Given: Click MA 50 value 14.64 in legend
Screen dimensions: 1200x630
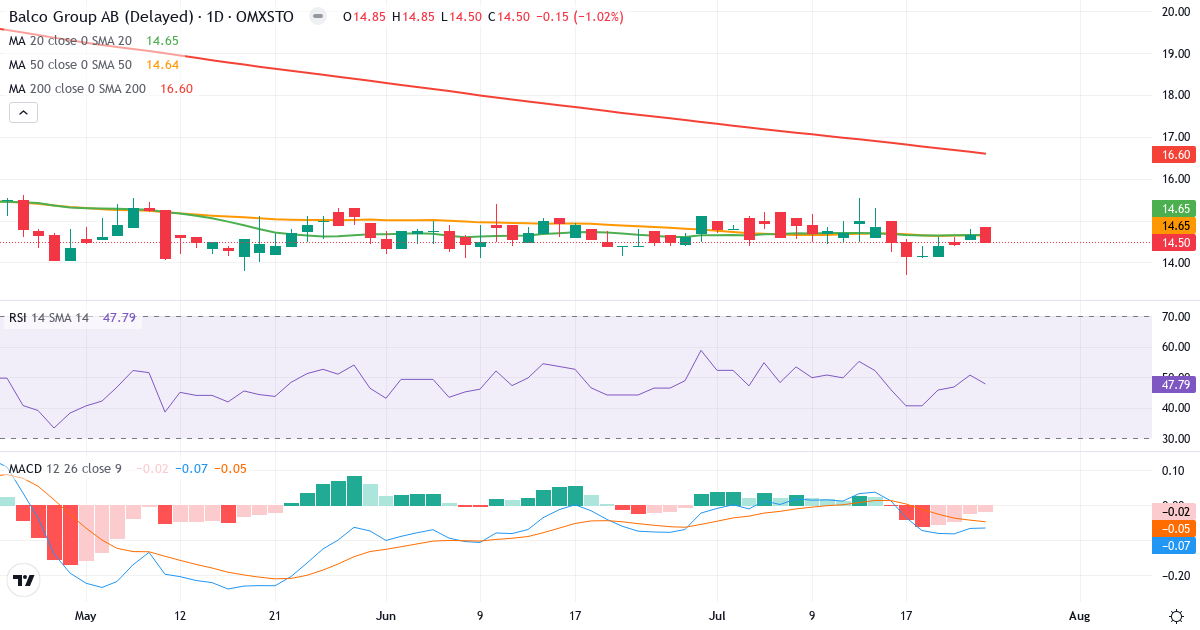Looking at the screenshot, I should 162,65.
